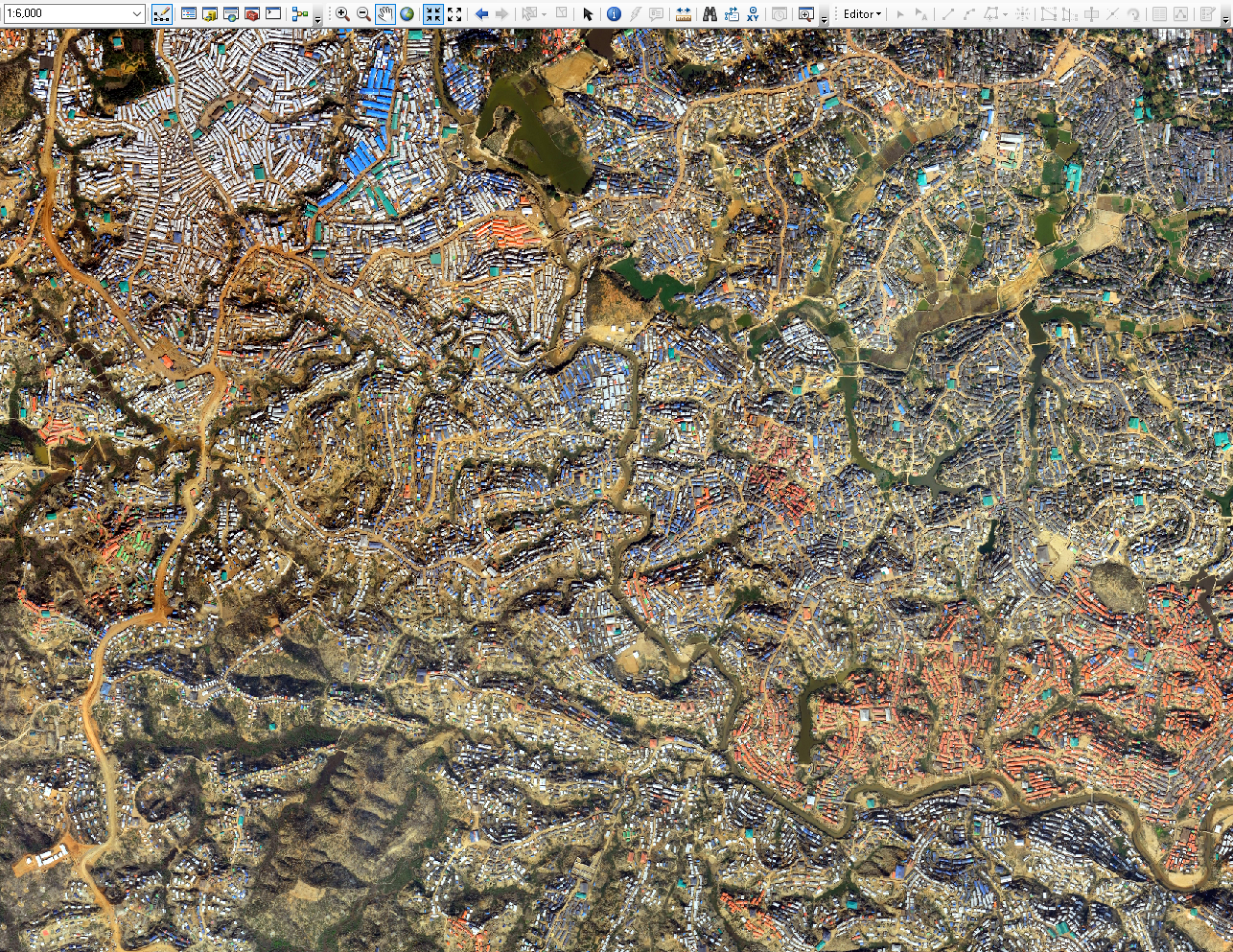1233x952 pixels.
Task: Select the Zoom Out tool
Action: (x=363, y=14)
